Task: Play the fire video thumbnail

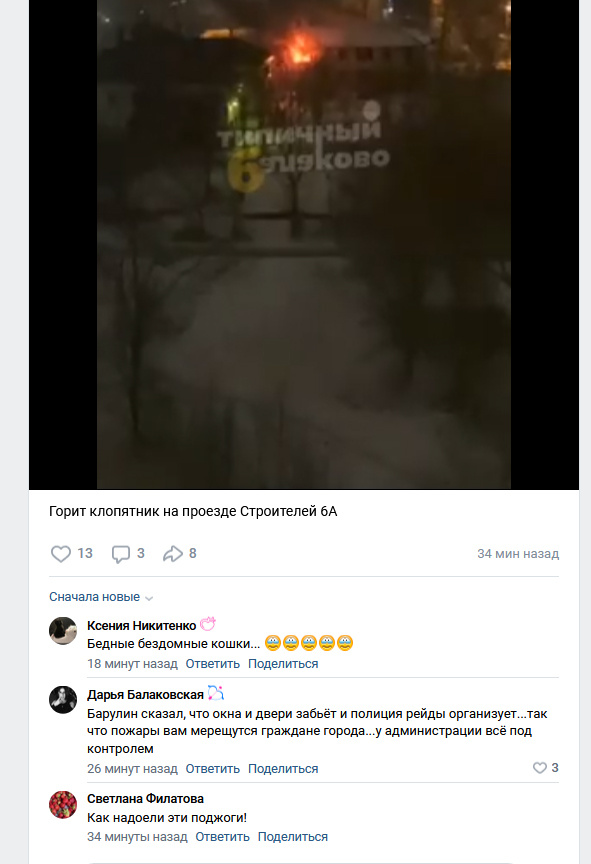Action: (303, 244)
